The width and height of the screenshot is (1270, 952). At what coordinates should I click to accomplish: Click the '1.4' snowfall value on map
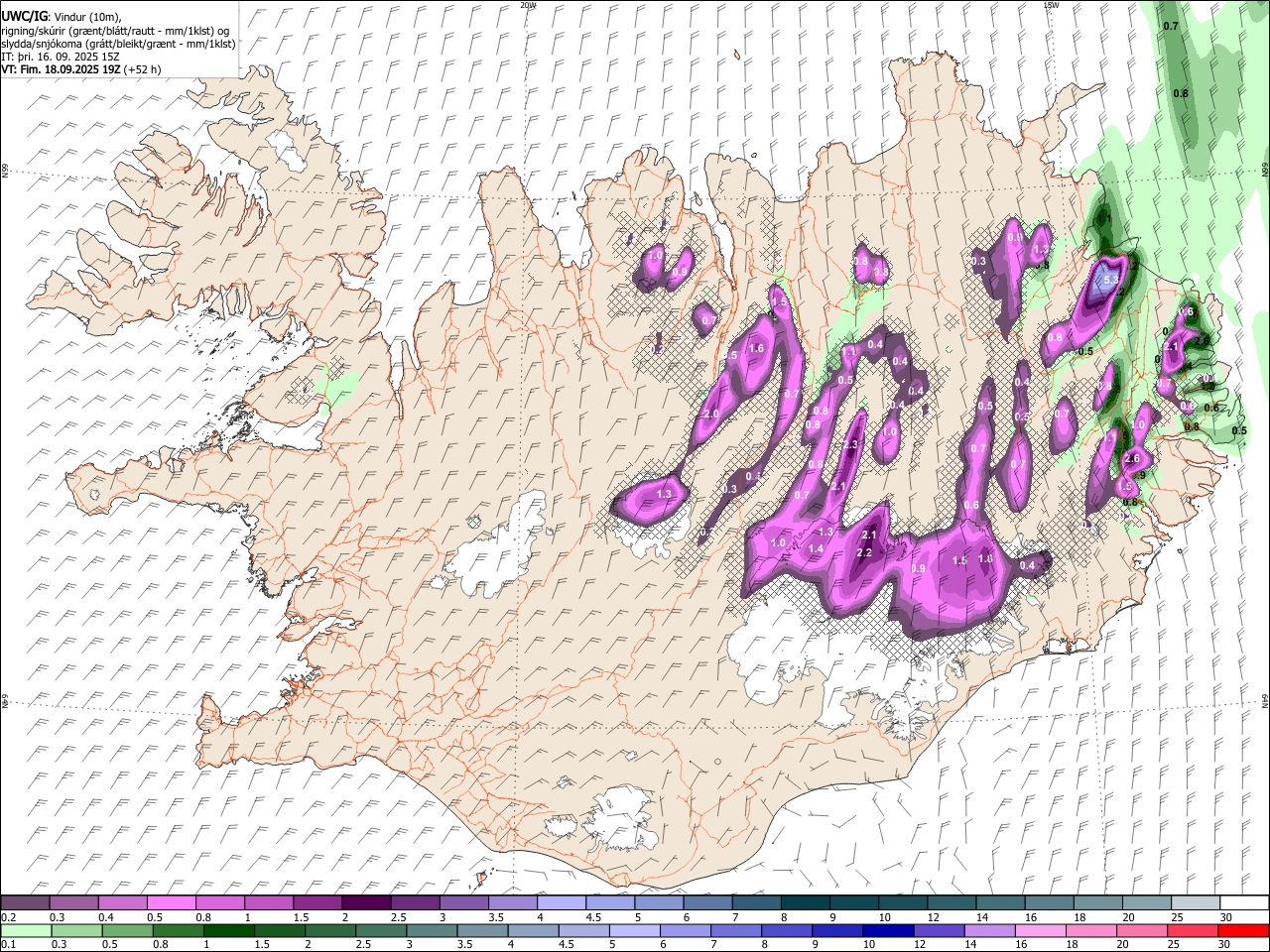click(x=817, y=548)
